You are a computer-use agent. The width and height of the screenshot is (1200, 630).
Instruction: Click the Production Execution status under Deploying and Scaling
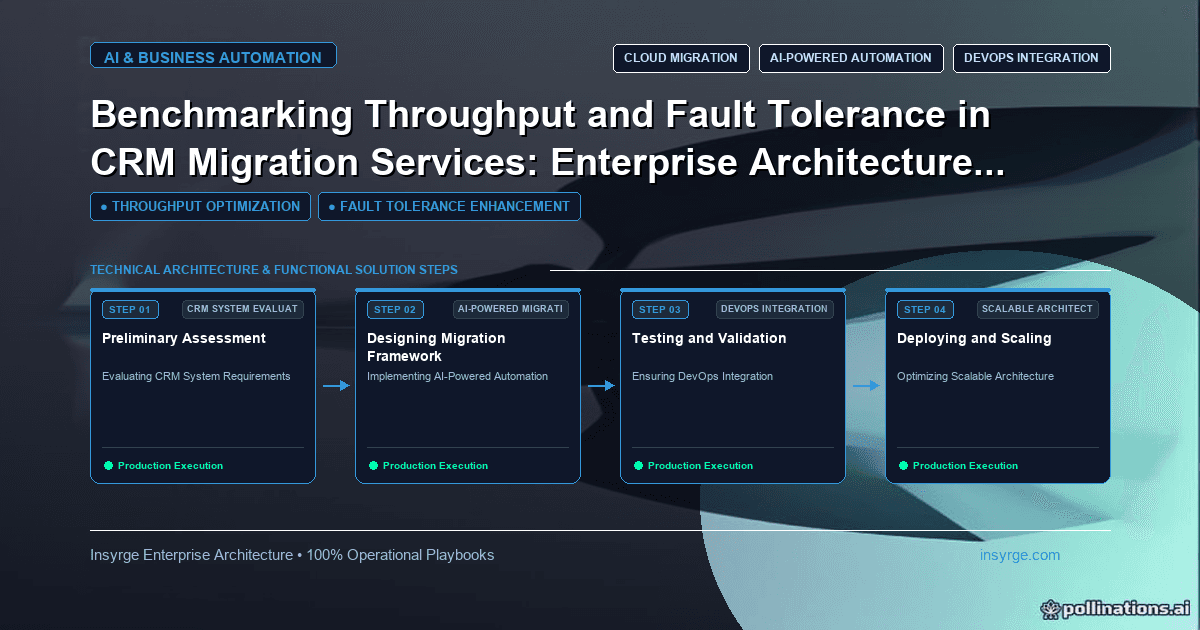(x=958, y=466)
